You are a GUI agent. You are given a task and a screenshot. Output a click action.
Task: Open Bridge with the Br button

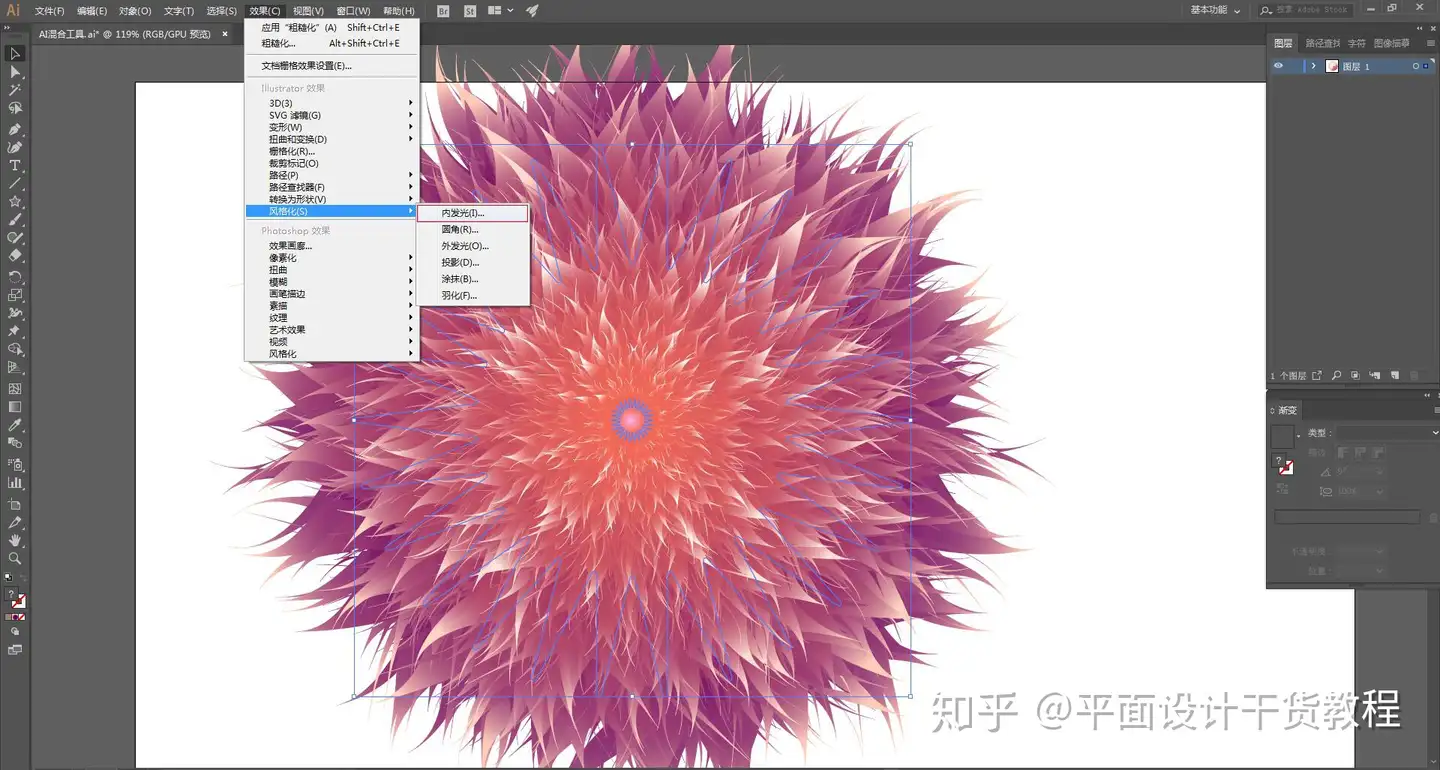(x=443, y=11)
